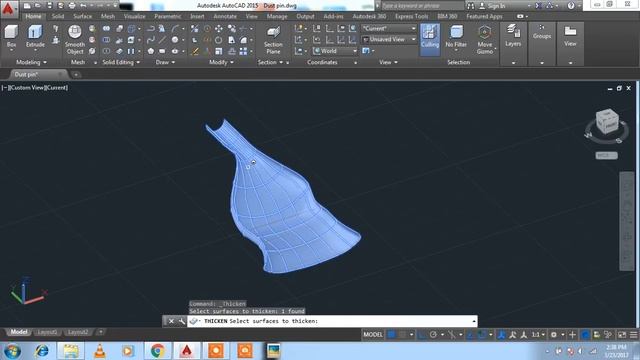Open the Move Gizmo dropdown
Viewport: 640px width, 360px height.
tap(485, 40)
